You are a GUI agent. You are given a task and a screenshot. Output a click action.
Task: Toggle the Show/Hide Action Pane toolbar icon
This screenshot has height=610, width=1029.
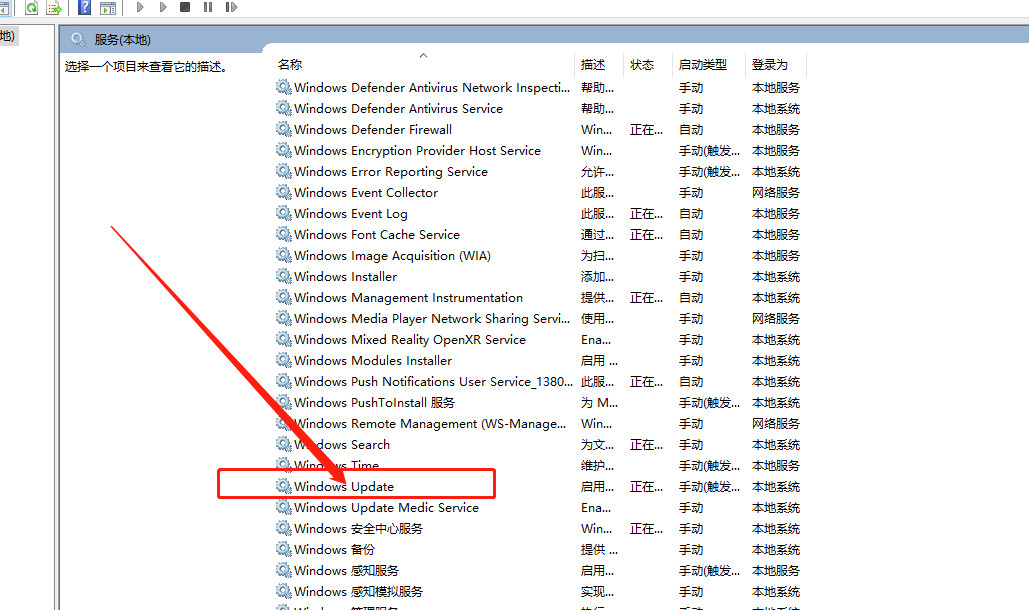coord(108,7)
